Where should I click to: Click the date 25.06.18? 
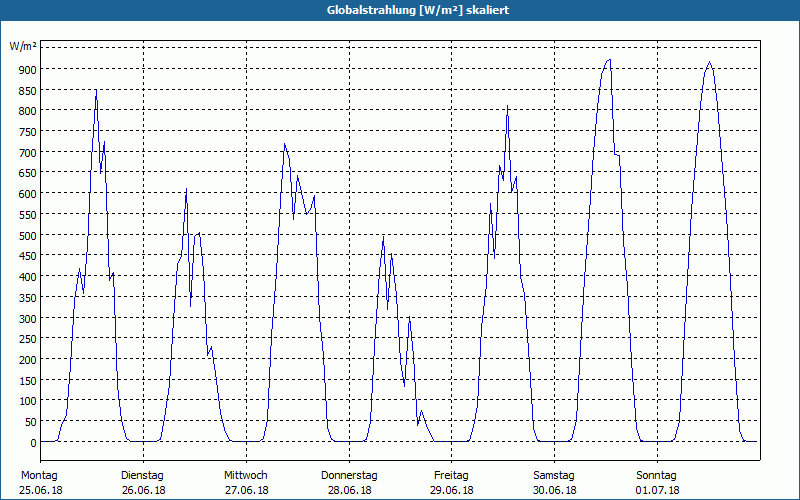click(41, 490)
